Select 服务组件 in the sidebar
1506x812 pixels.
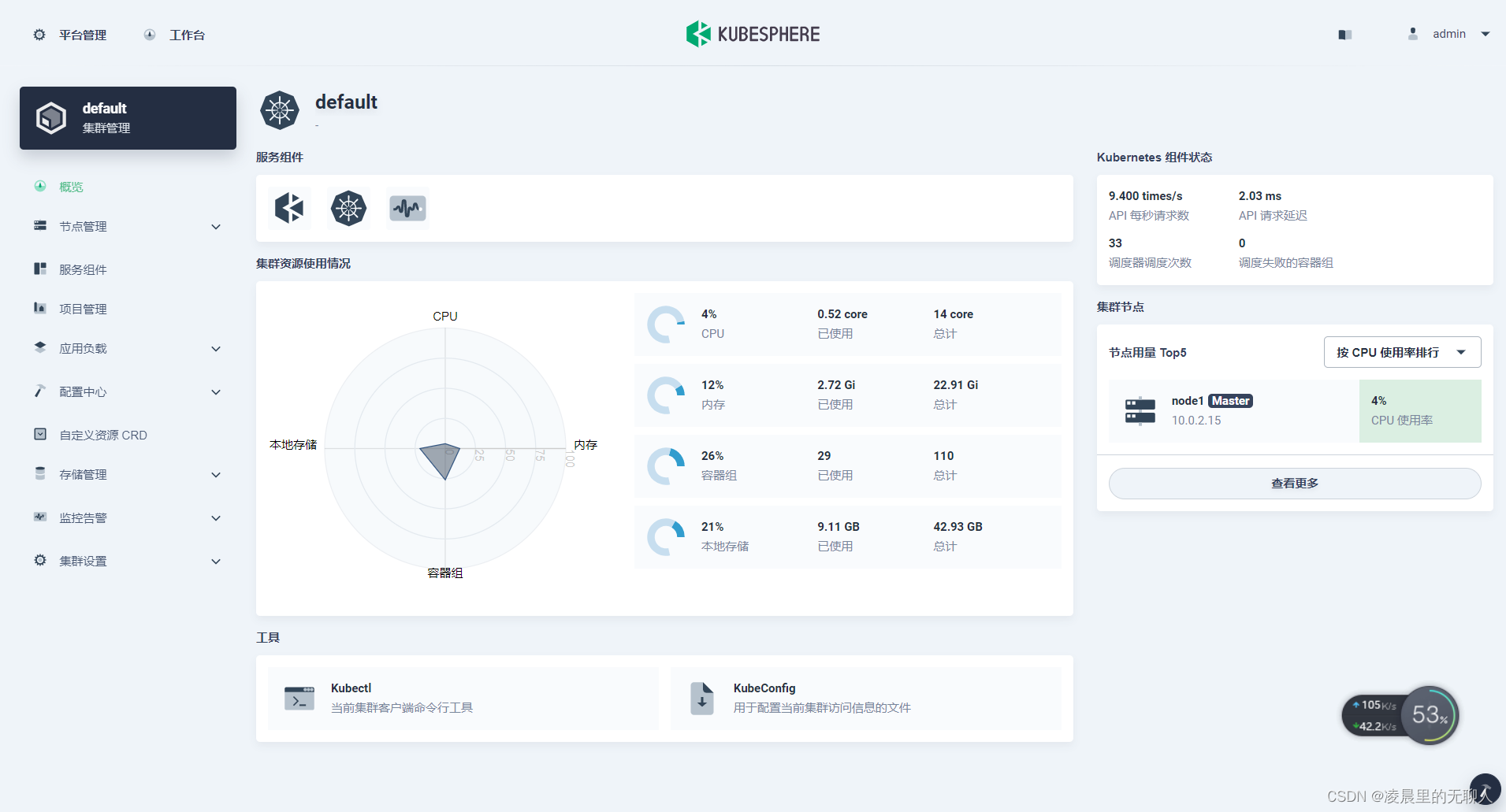[x=83, y=269]
